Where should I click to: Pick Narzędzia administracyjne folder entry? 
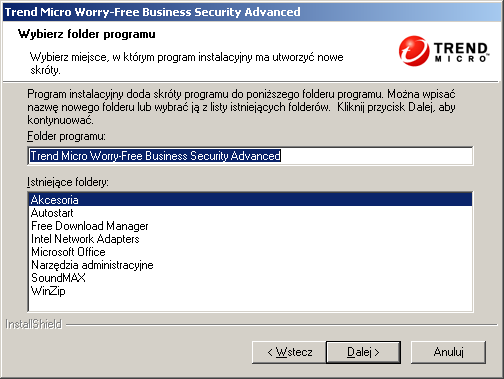[250, 265]
